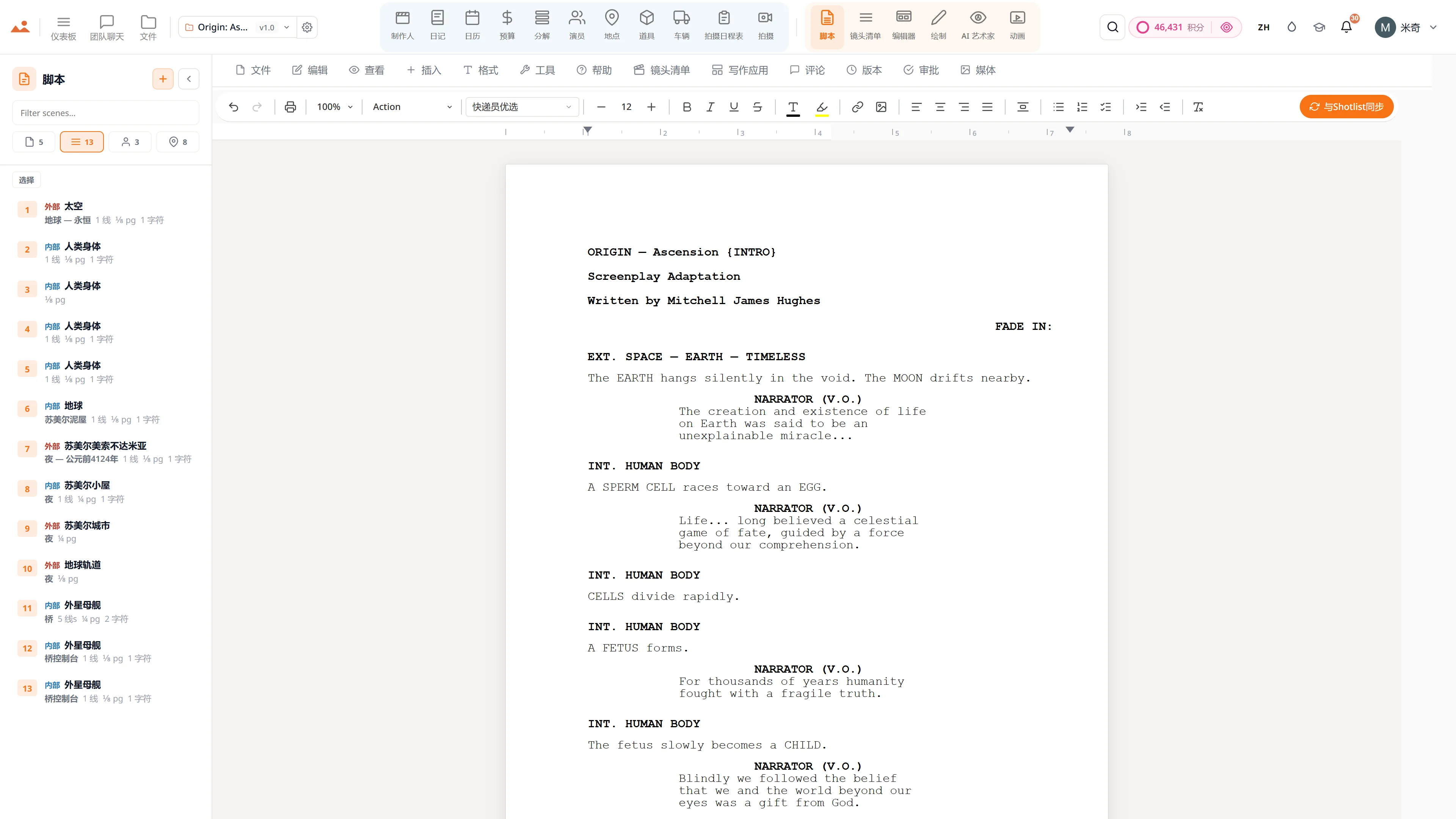Viewport: 1456px width, 819px height.
Task: Increase the font size
Action: coord(651,107)
